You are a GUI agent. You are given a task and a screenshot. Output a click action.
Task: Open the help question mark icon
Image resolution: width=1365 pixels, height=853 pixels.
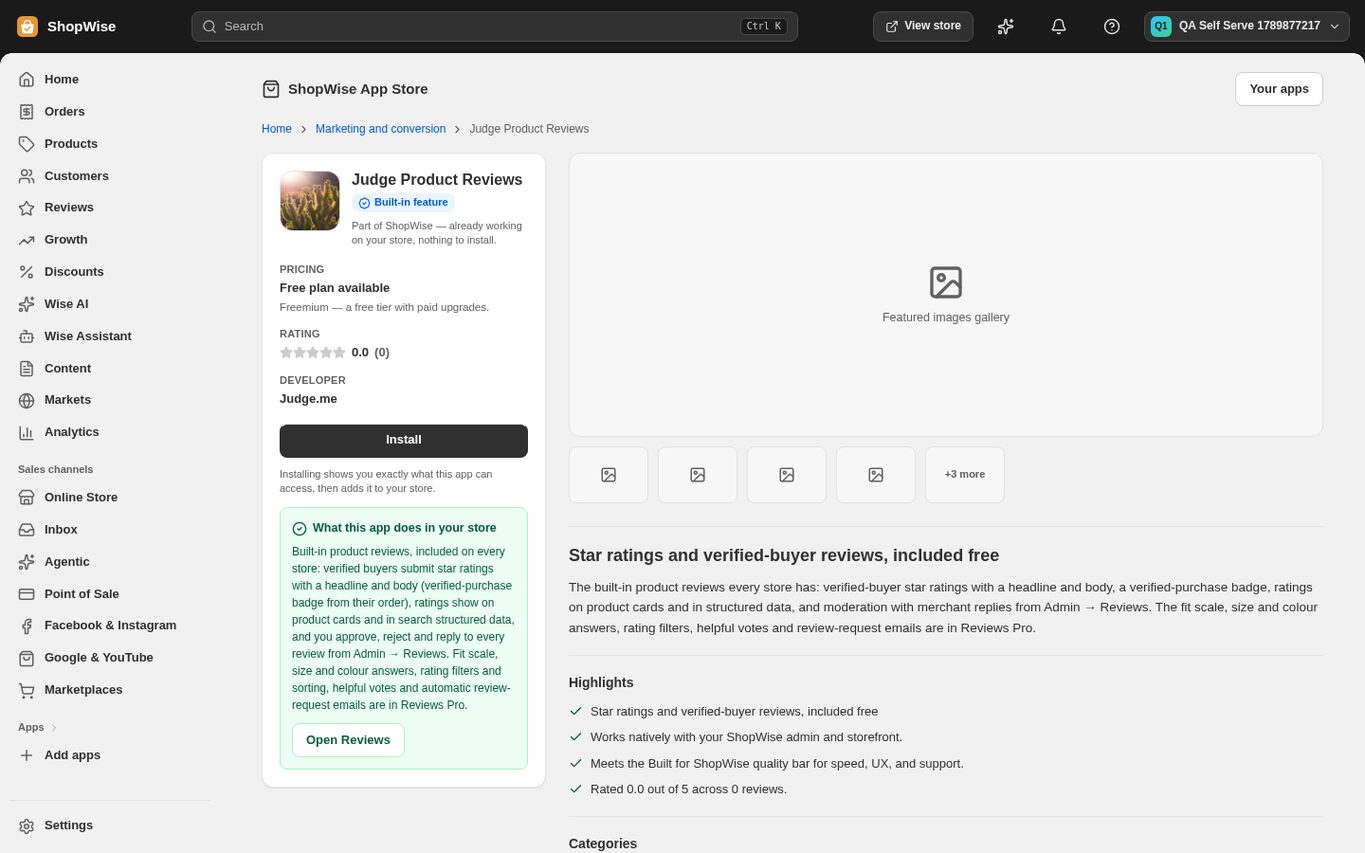(x=1112, y=26)
